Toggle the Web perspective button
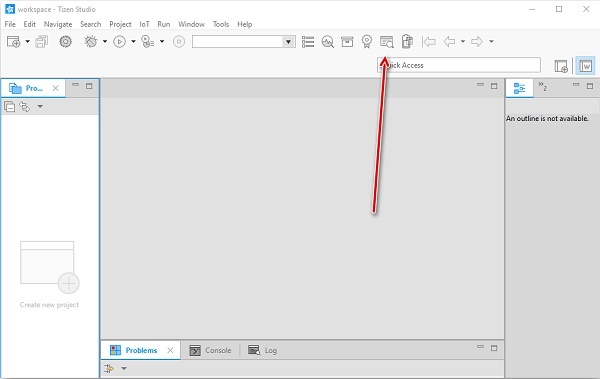Image resolution: width=600 pixels, height=379 pixels. coord(585,66)
